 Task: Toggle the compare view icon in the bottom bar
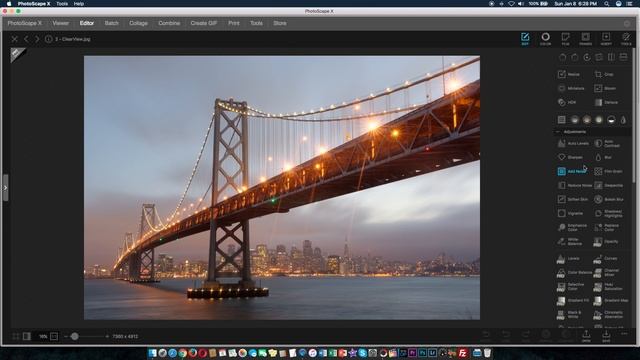[27, 336]
